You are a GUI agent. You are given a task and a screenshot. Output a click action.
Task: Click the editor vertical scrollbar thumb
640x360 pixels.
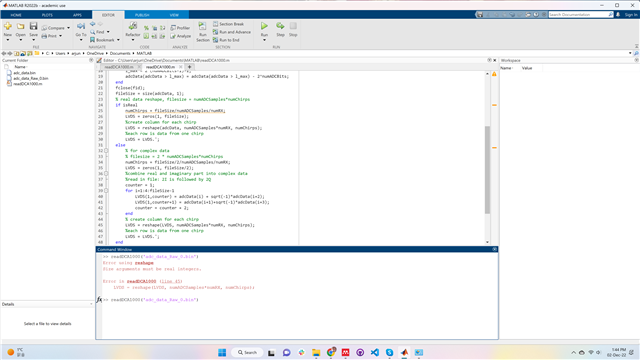pyautogui.click(x=487, y=170)
